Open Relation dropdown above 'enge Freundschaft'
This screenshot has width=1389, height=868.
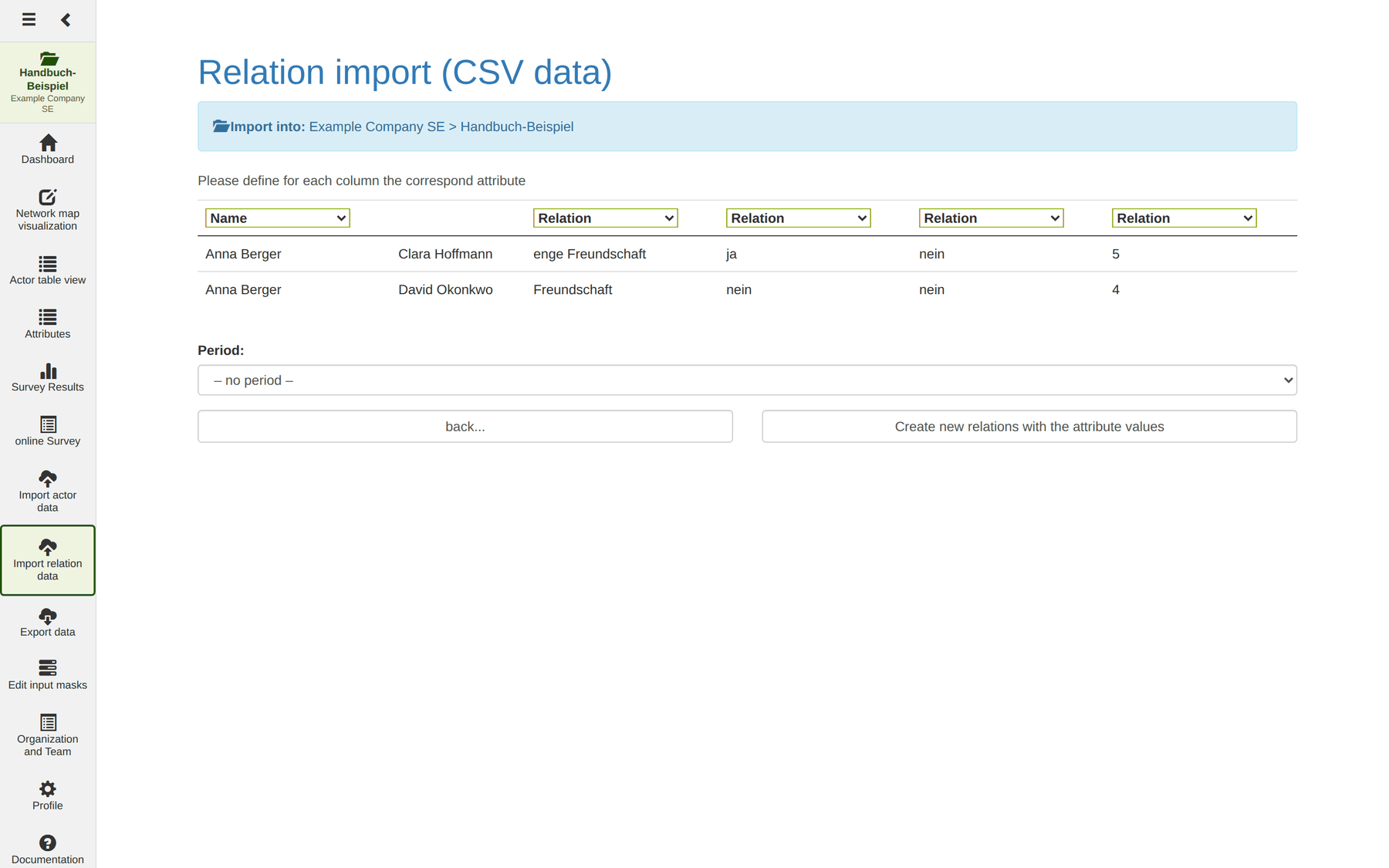point(606,218)
